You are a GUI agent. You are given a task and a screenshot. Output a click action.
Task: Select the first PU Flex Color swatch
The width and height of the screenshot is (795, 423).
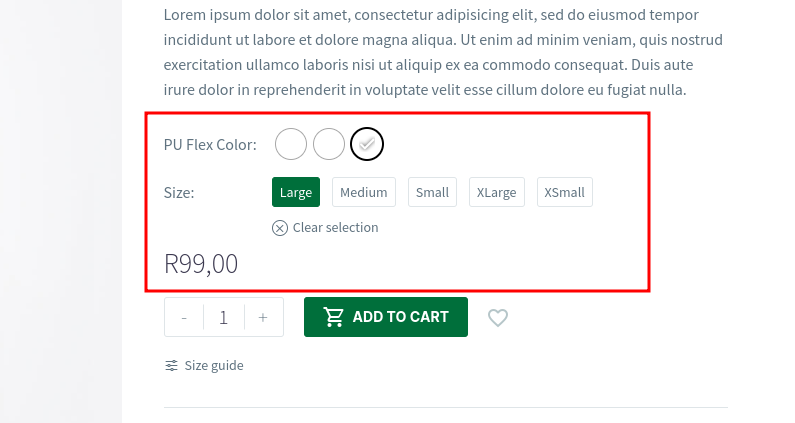coord(291,144)
